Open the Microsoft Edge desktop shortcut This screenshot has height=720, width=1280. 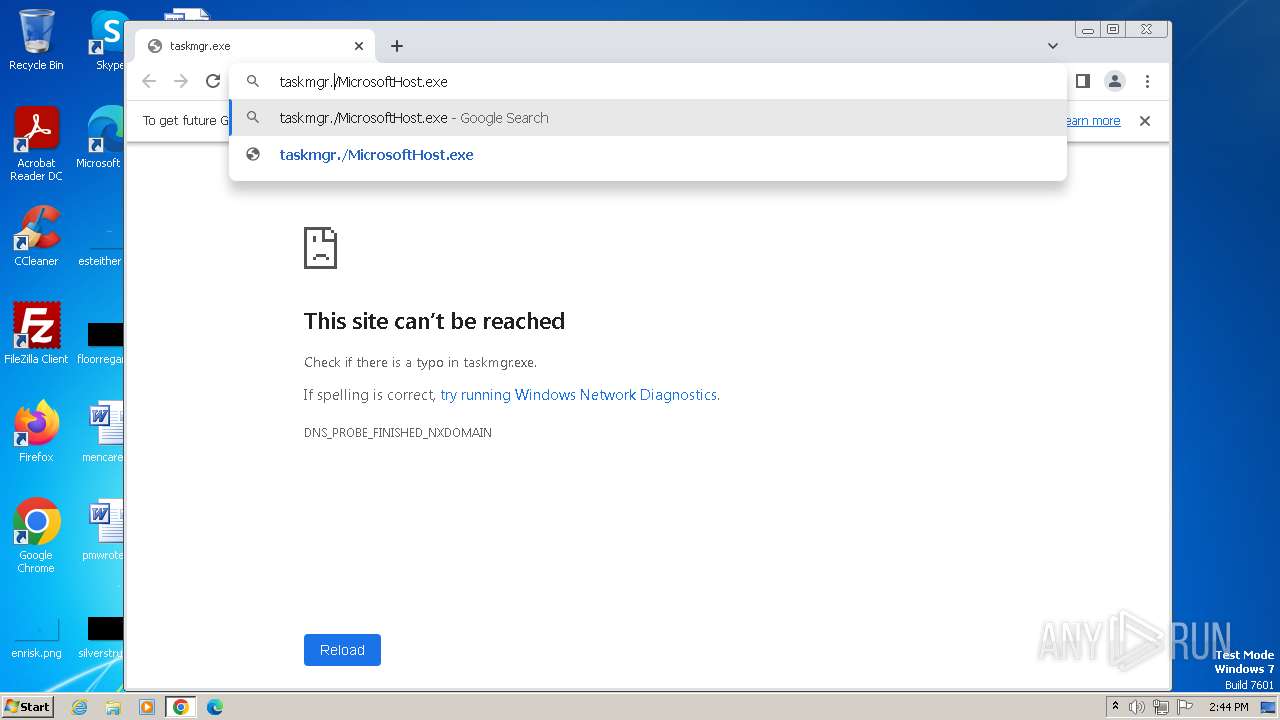pyautogui.click(x=100, y=139)
